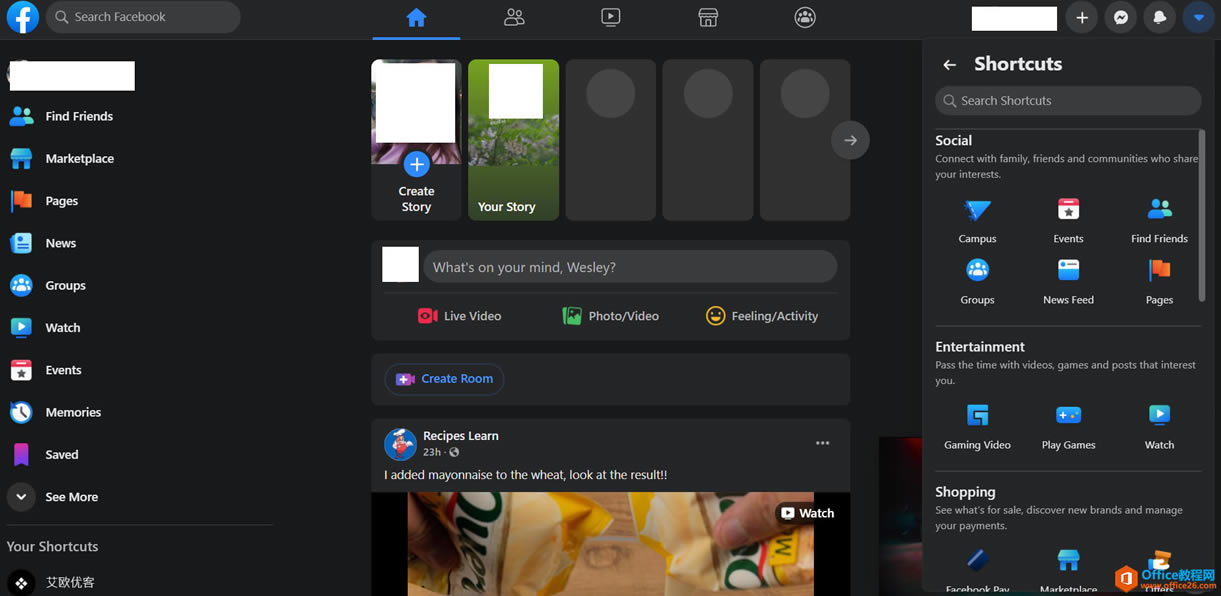
Task: Click the Recipes Learn profile avatar
Action: tap(400, 444)
